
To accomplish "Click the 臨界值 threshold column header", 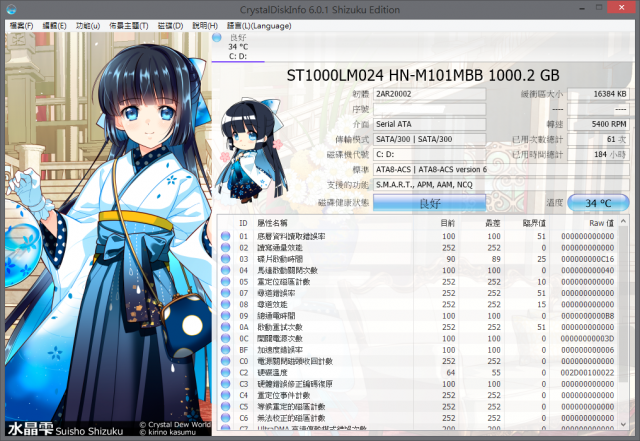I will pyautogui.click(x=534, y=223).
